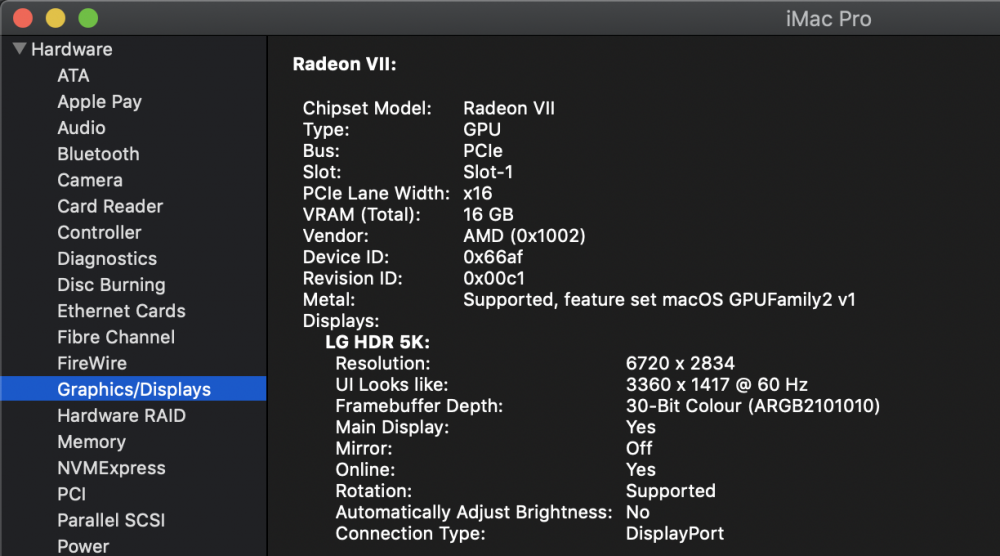This screenshot has height=556, width=1000.
Task: Zoom window with green button
Action: [88, 18]
